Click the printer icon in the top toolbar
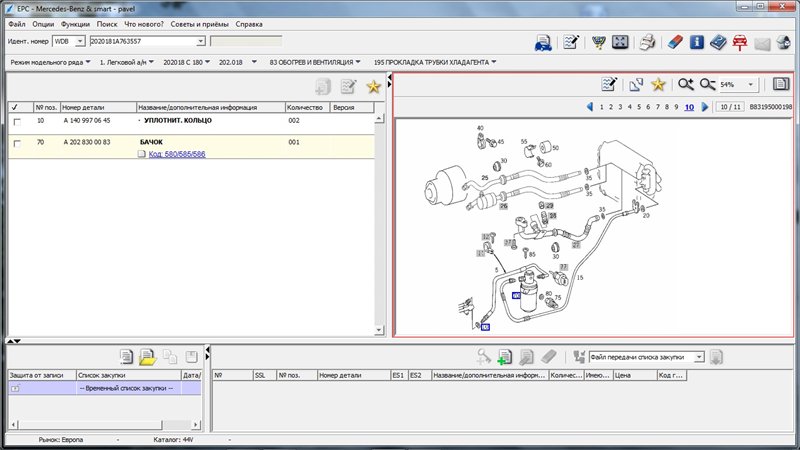The height and width of the screenshot is (450, 800). click(647, 42)
